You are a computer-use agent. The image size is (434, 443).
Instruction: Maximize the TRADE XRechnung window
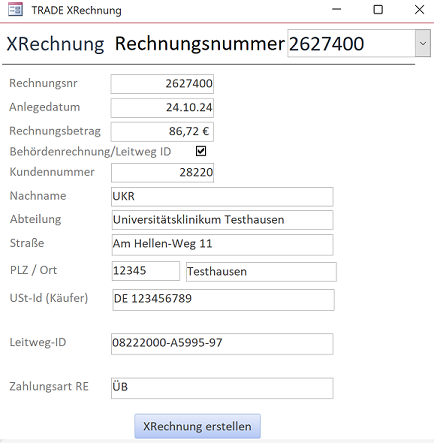378,10
